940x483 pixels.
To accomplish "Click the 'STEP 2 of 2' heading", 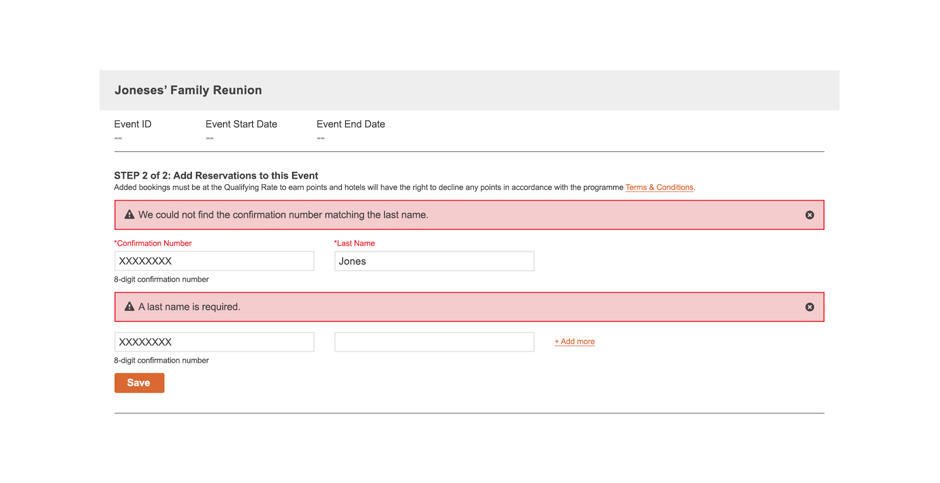I will coord(216,176).
